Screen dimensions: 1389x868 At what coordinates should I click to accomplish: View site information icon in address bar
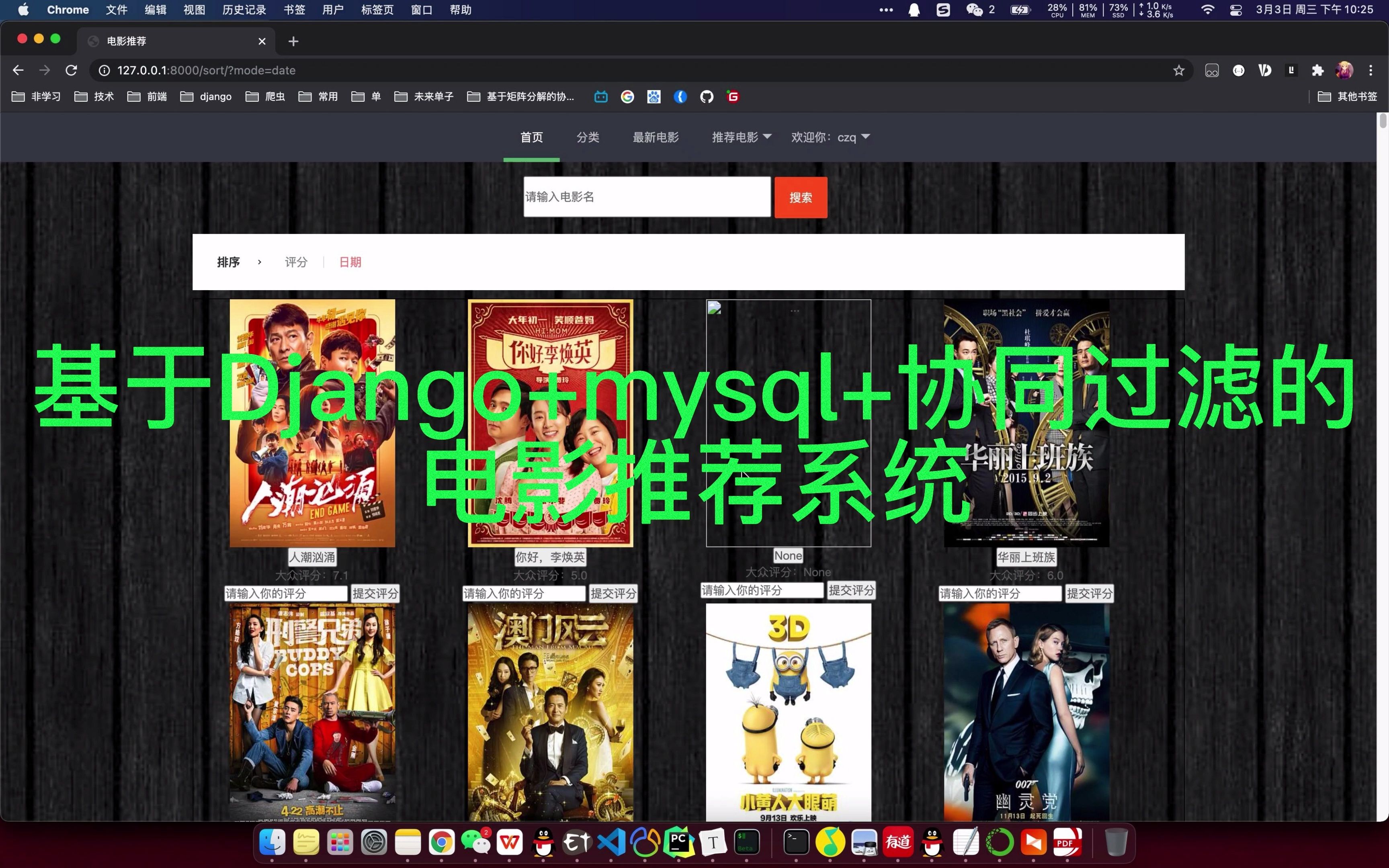[x=104, y=70]
